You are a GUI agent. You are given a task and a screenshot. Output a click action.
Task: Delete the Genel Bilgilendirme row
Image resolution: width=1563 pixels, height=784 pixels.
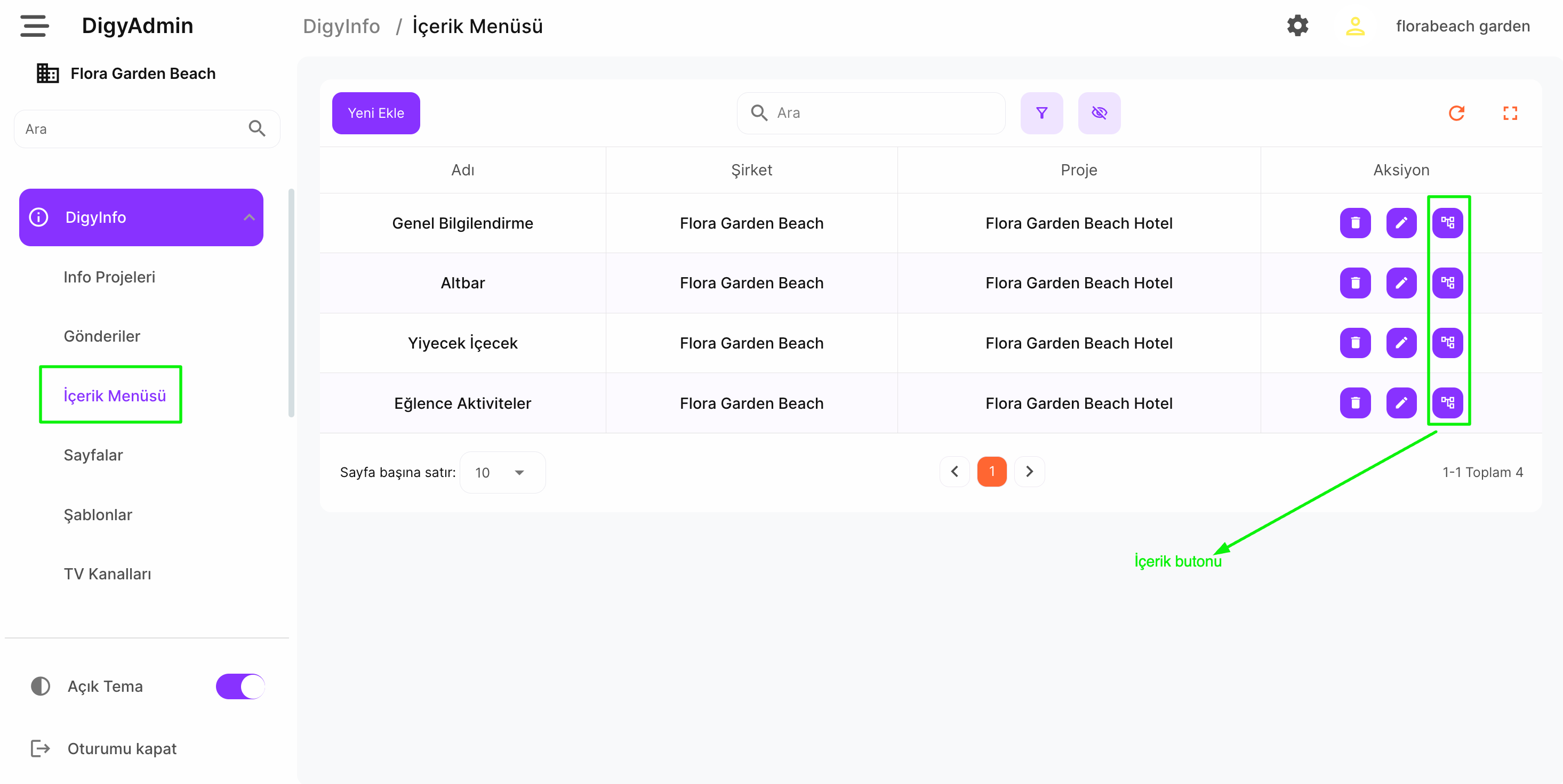[x=1355, y=223]
